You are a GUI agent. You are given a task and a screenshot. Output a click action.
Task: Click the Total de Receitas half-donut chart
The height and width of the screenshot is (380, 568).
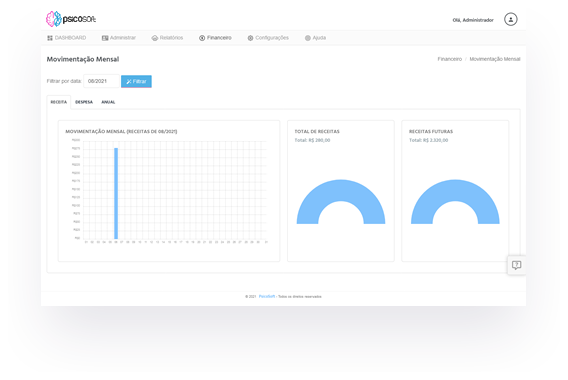[x=341, y=202]
